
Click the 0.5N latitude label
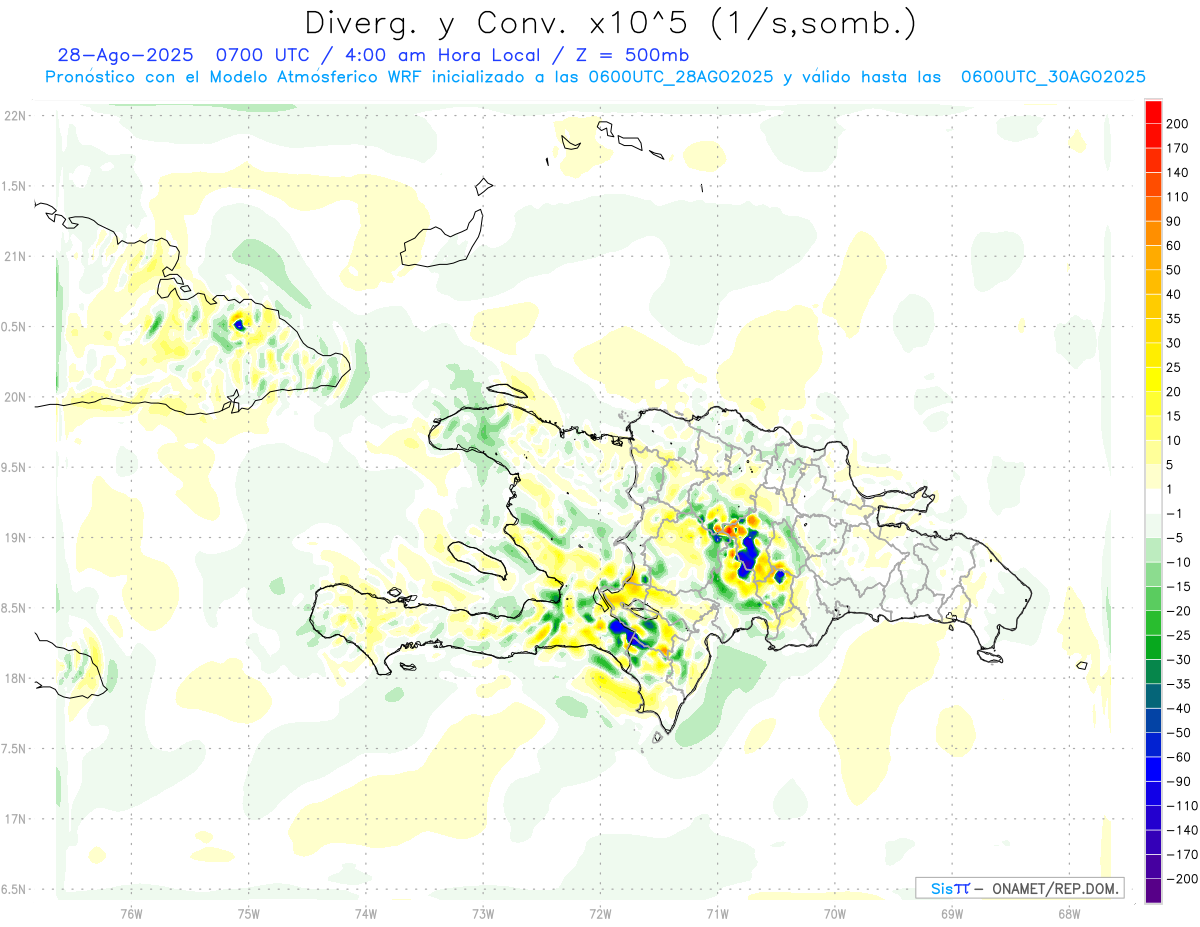point(14,327)
